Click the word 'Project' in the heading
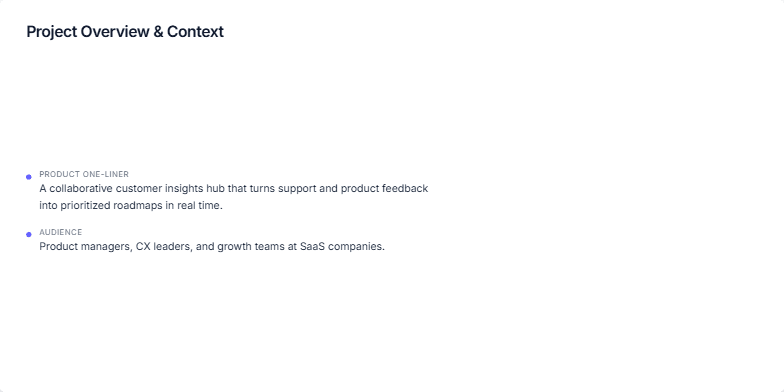Screen dimensions: 784x392 [x=52, y=32]
